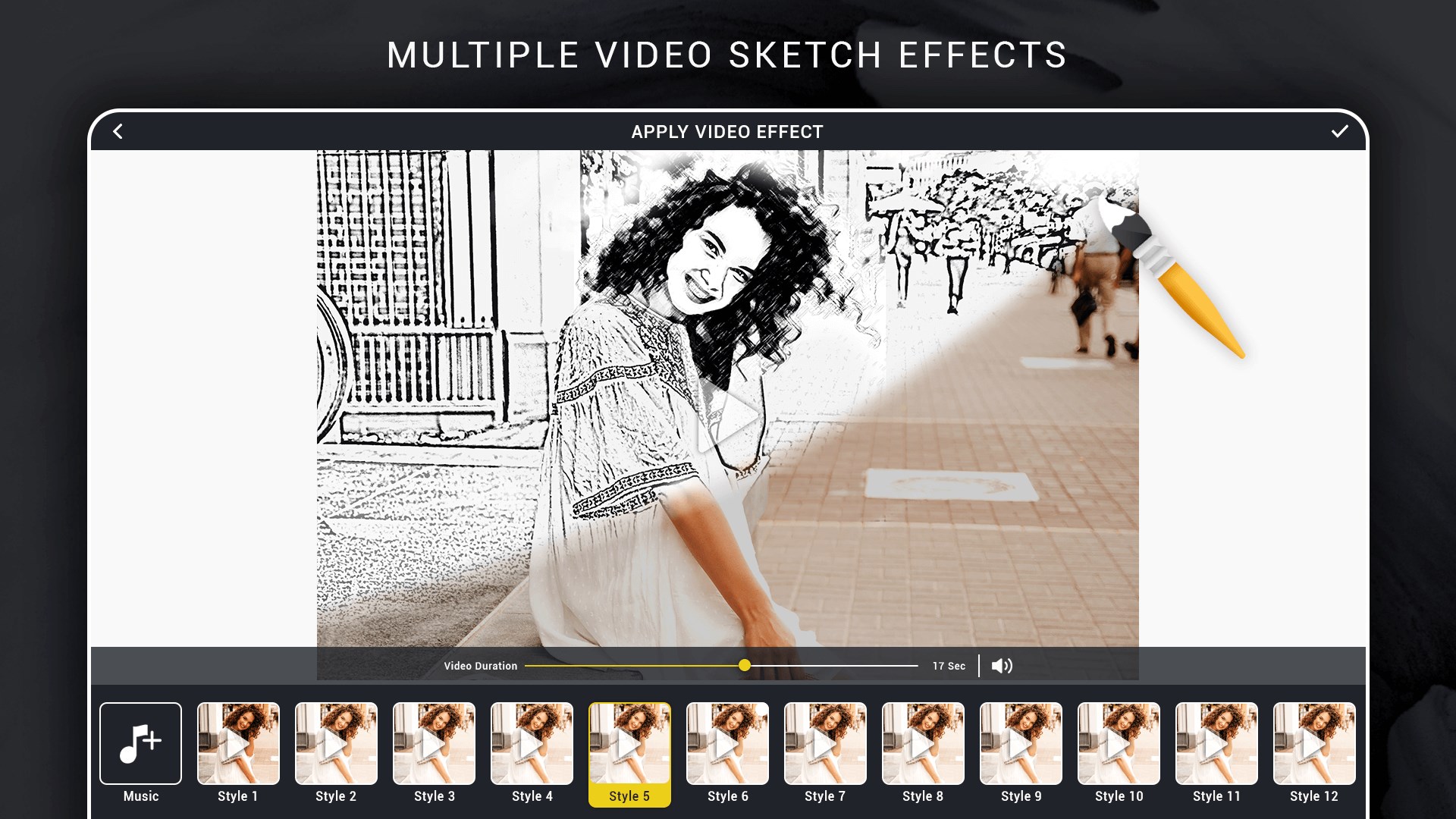This screenshot has height=819, width=1456.
Task: Click the Music label text
Action: (x=141, y=796)
